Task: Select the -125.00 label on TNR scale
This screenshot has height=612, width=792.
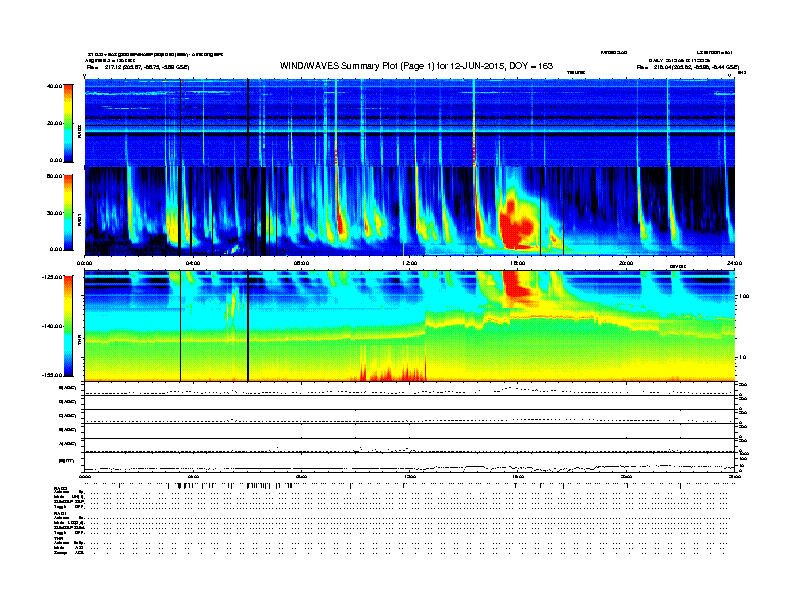Action: point(52,277)
